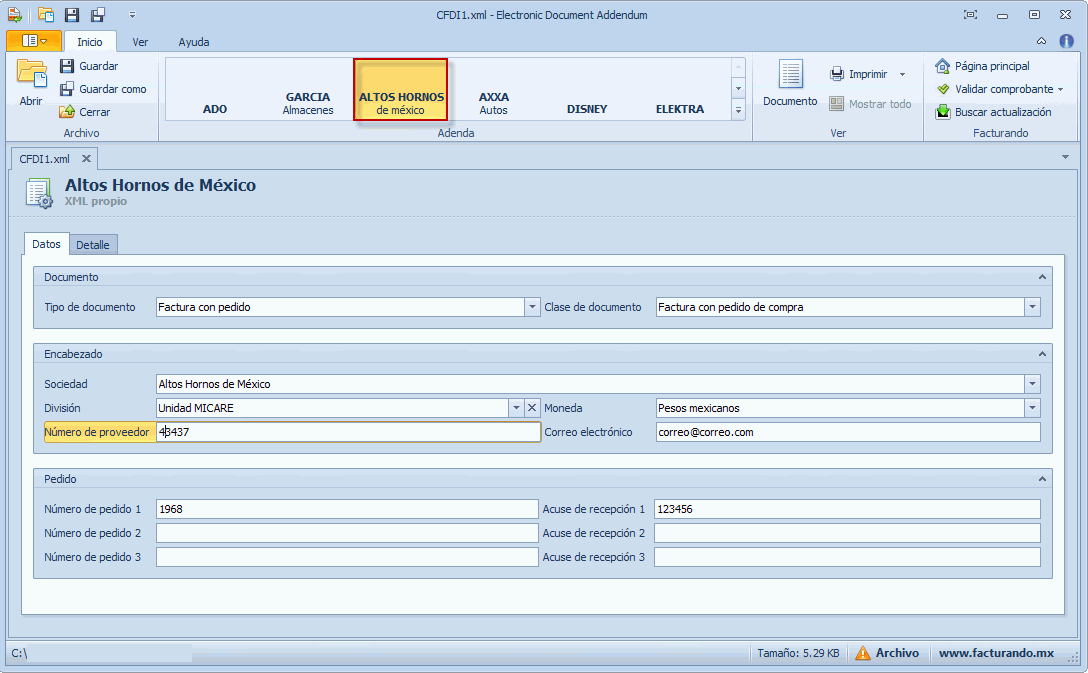Click the Número de pedido 2 field
1088x673 pixels.
[x=347, y=533]
